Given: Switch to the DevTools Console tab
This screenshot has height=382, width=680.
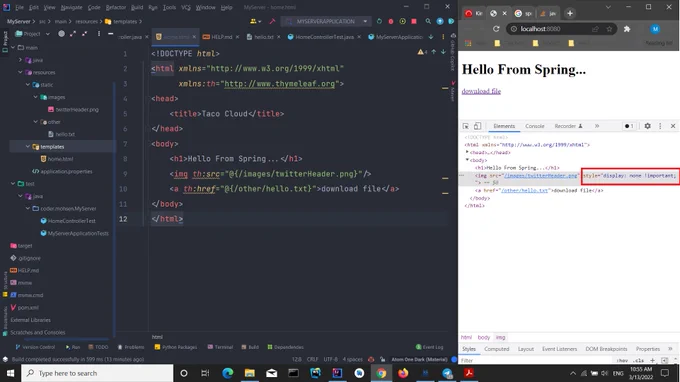Looking at the screenshot, I should (x=535, y=126).
